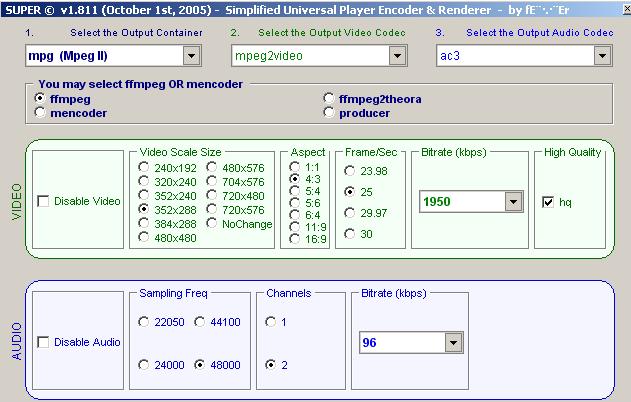Select 240x192 video scale size
The image size is (631, 402).
pos(143,167)
